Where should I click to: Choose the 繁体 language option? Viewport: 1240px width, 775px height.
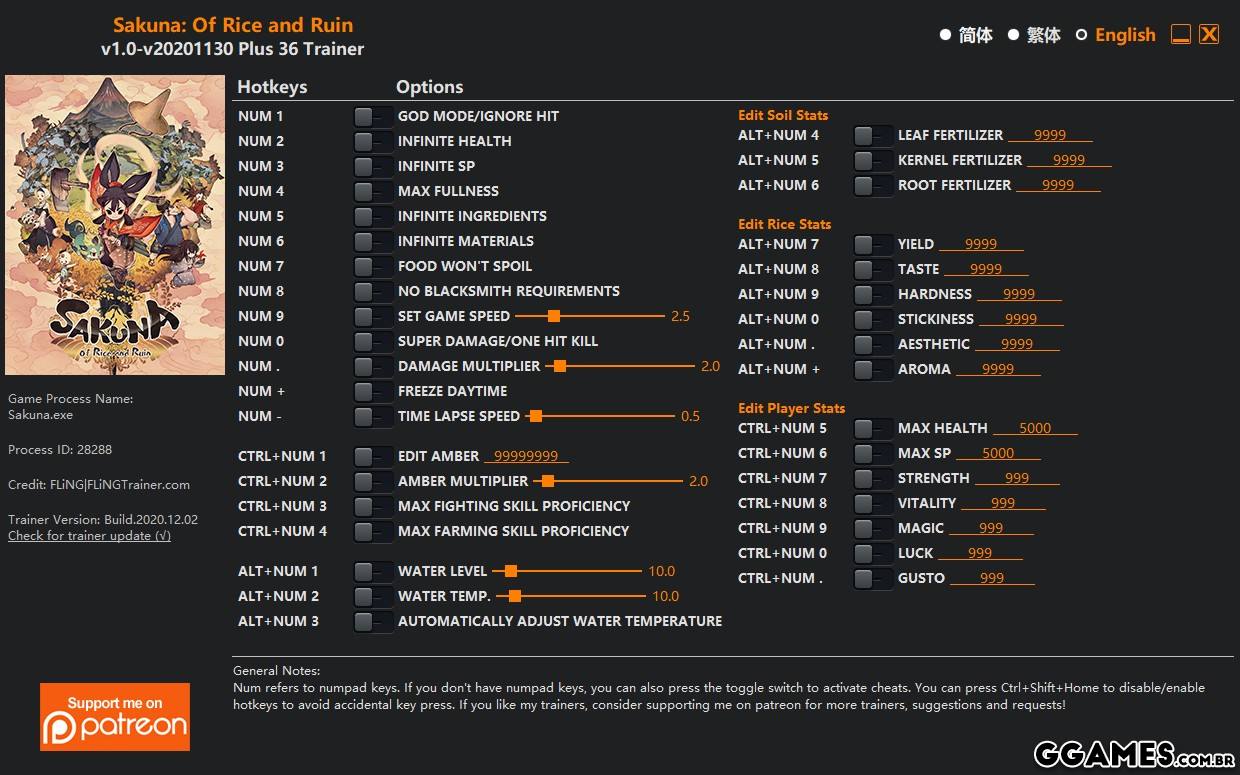[x=1013, y=35]
